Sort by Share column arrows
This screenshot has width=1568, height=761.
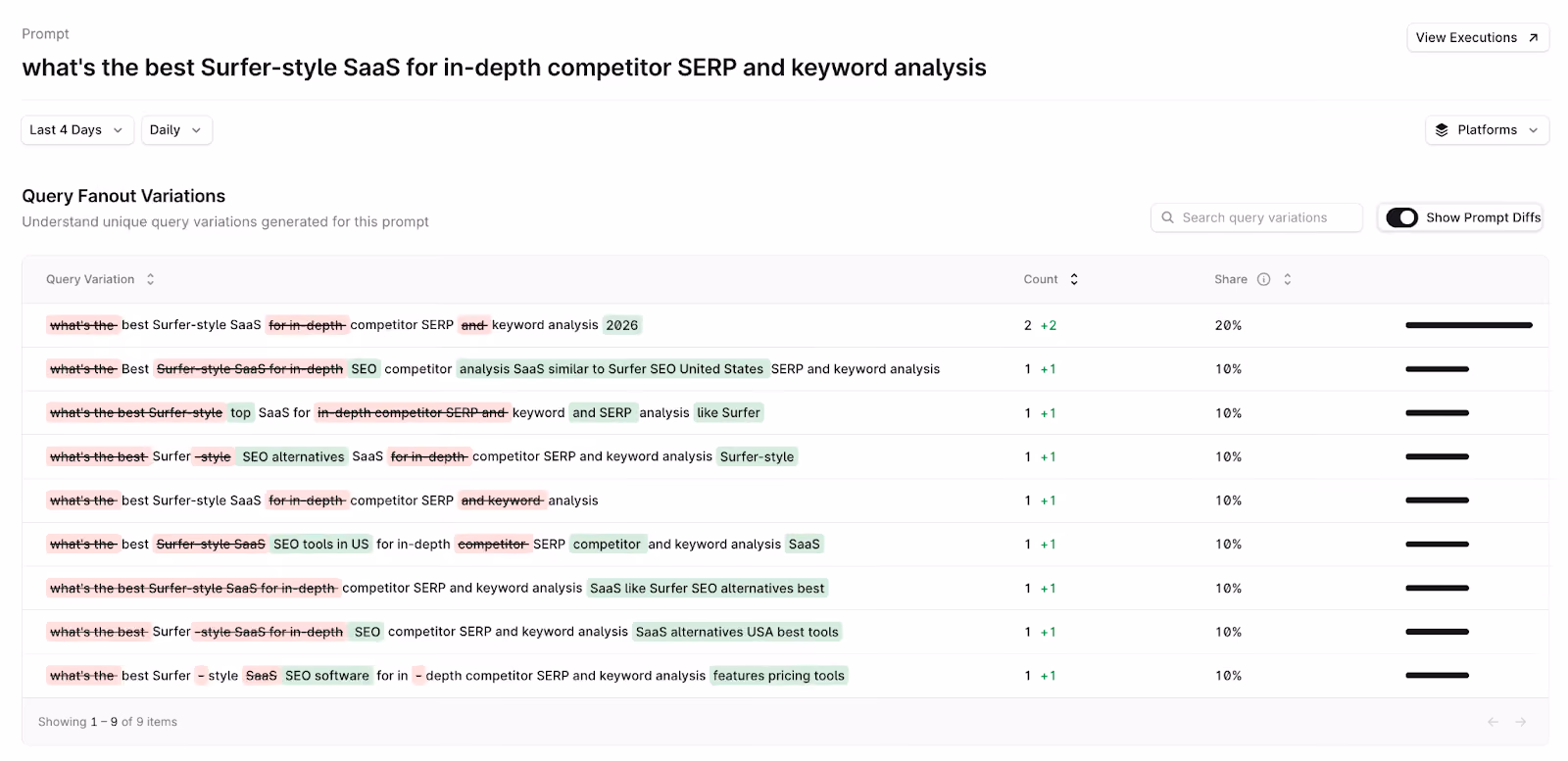(1288, 279)
